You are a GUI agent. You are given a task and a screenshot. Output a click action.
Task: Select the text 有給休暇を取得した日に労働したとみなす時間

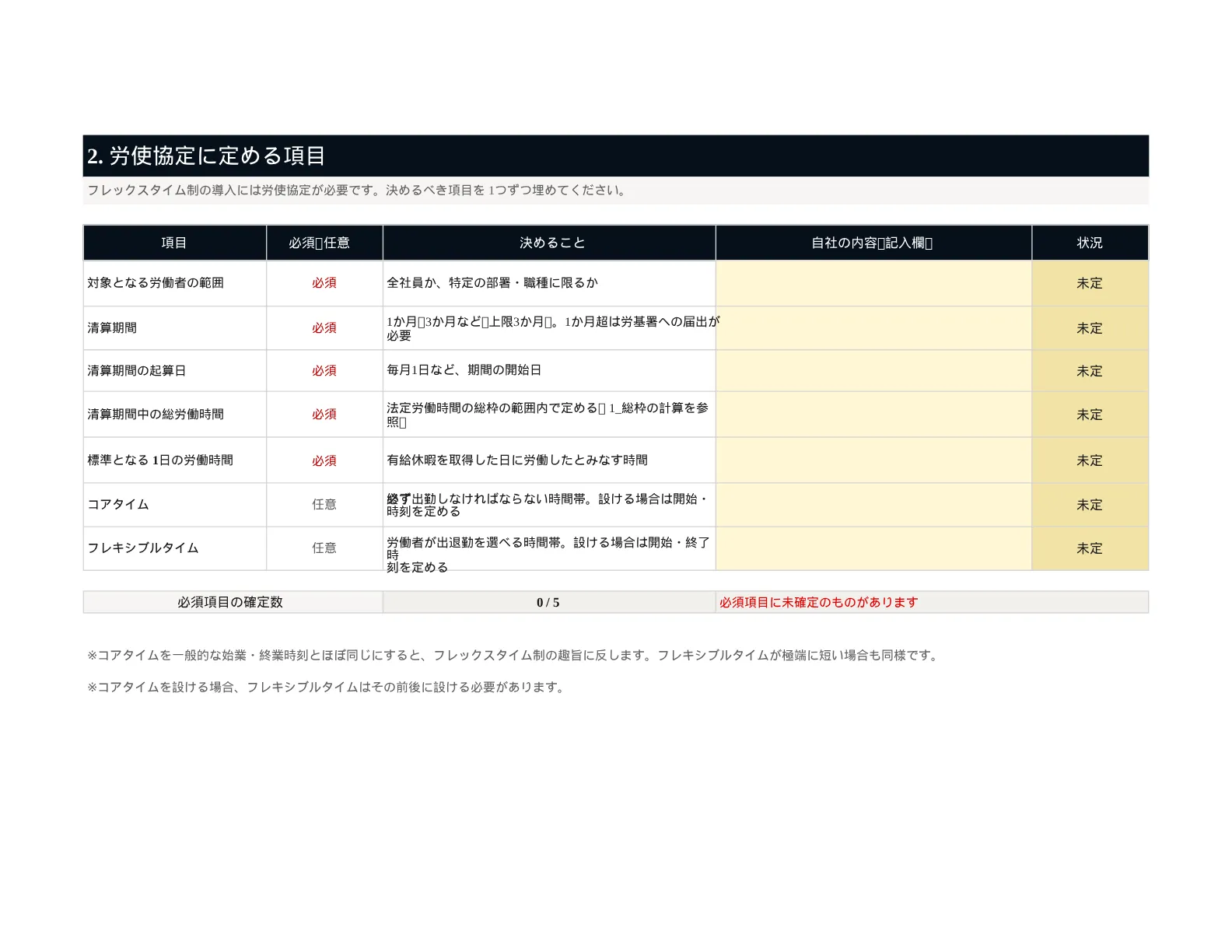click(517, 460)
